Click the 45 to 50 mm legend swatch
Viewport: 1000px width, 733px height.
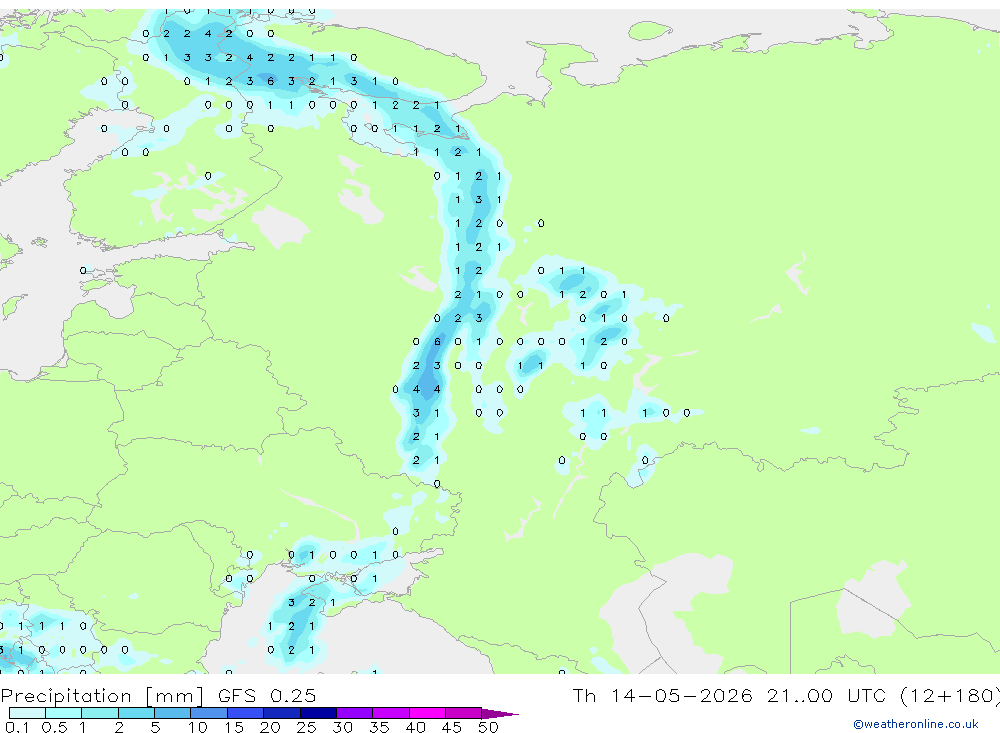464,713
